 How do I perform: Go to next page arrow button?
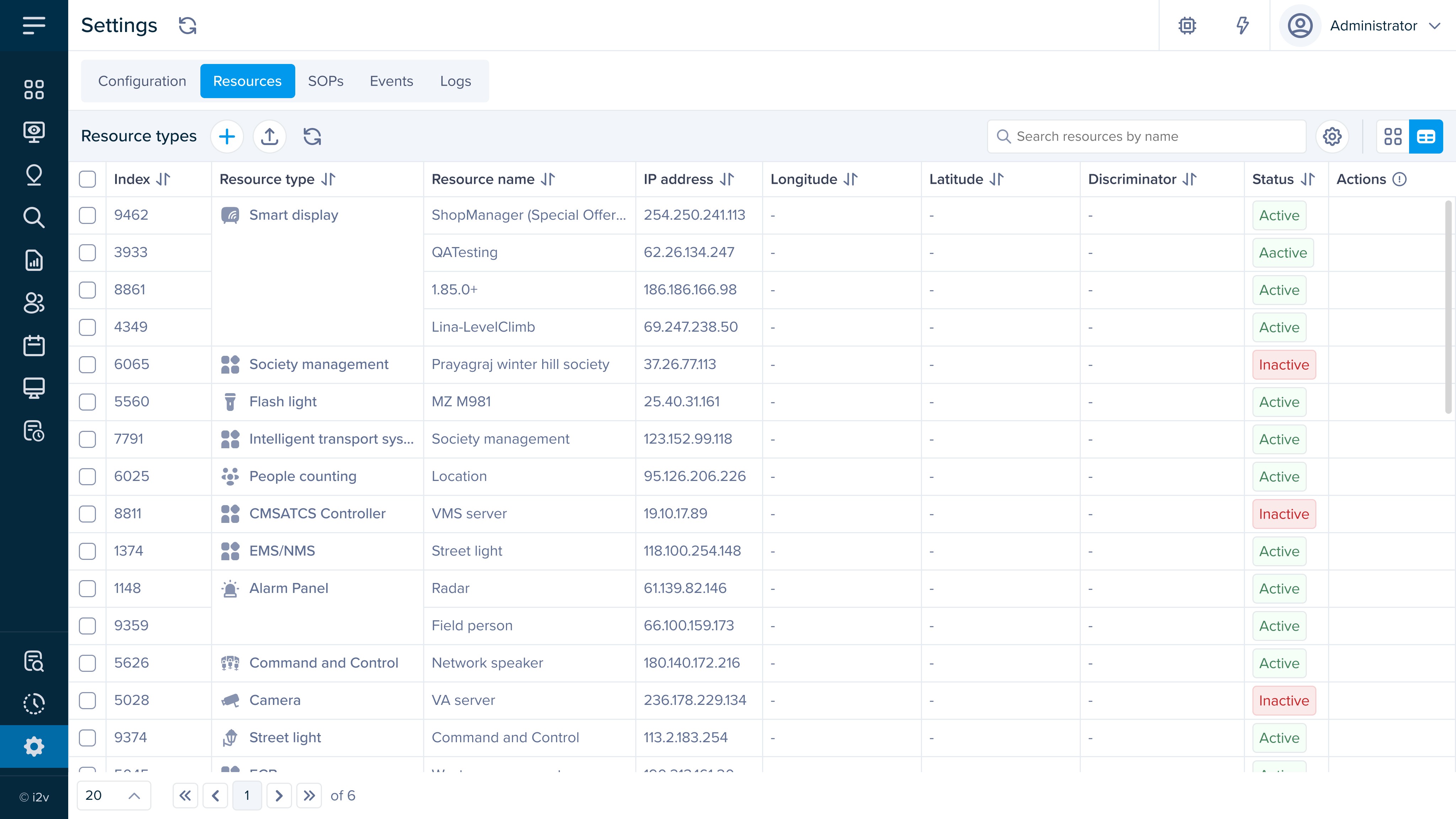(x=279, y=795)
